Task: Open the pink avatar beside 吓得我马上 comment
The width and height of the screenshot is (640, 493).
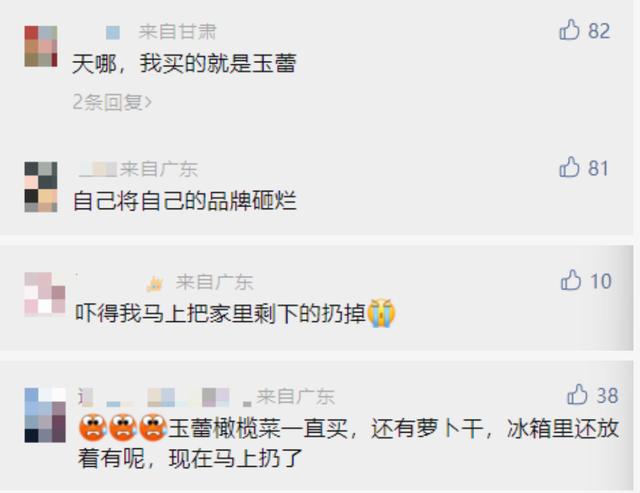Action: click(x=44, y=294)
